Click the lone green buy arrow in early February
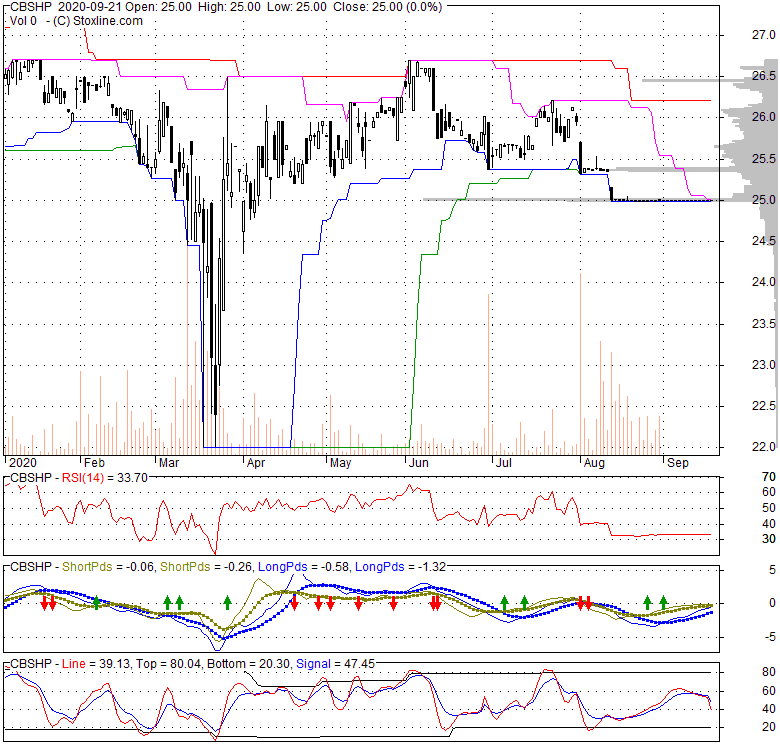 coord(97,602)
